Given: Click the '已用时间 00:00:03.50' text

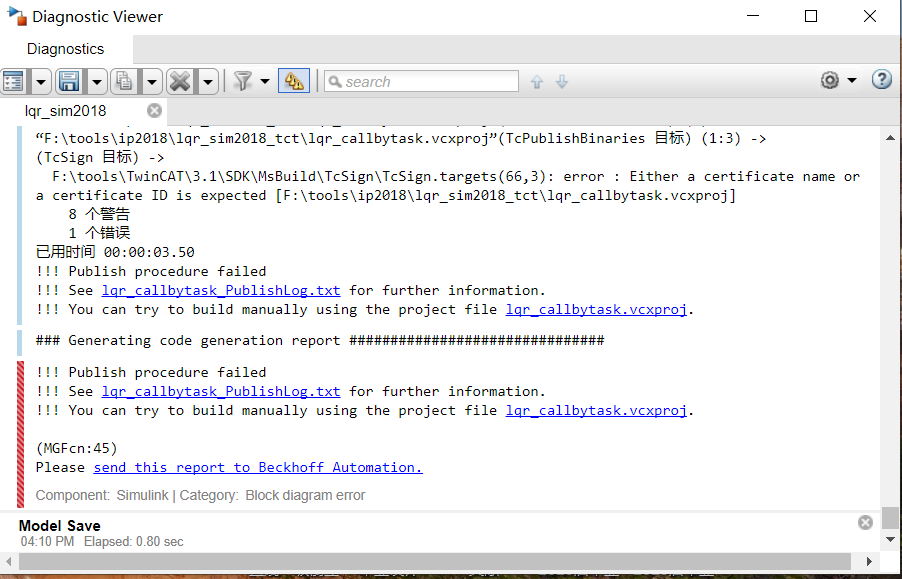Looking at the screenshot, I should pos(115,252).
